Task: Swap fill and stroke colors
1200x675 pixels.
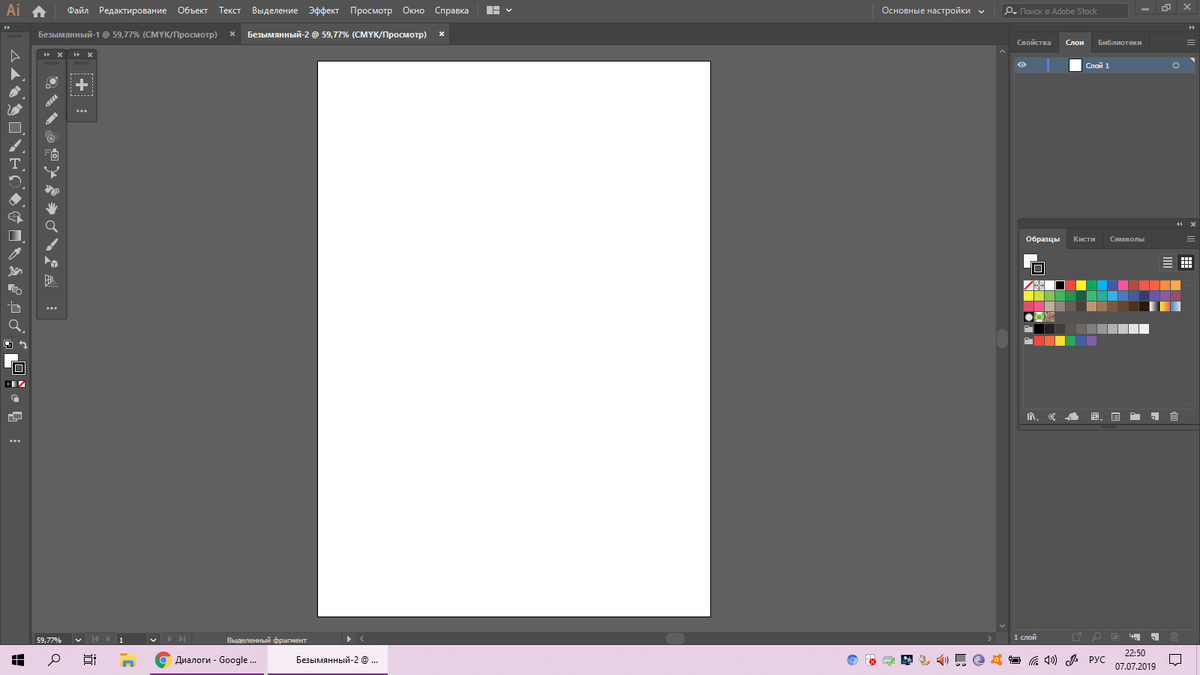Action: [x=23, y=345]
